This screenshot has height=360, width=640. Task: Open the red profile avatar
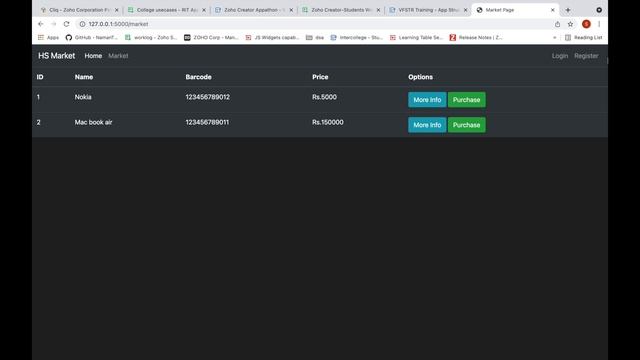coord(586,24)
